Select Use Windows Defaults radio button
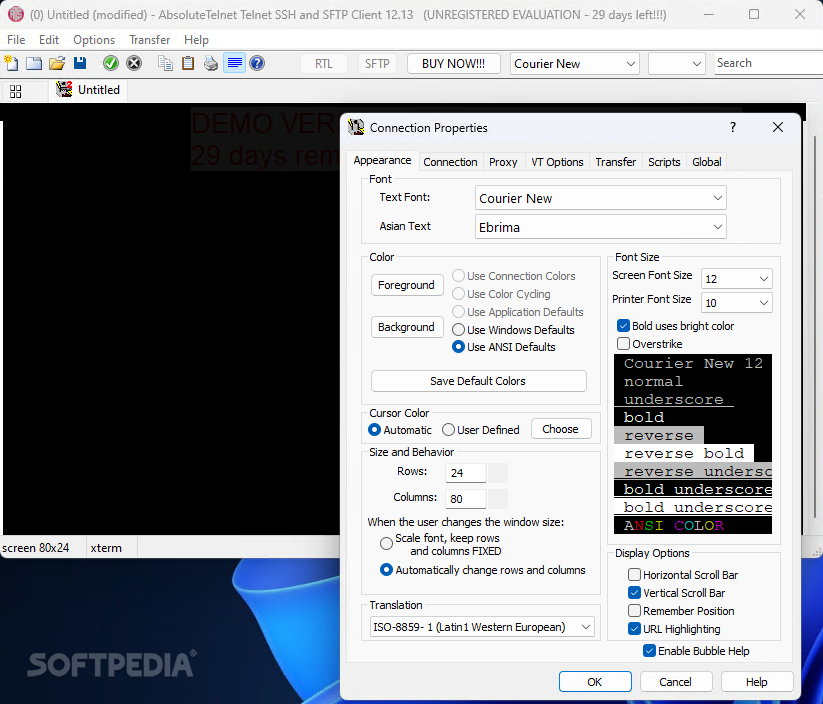Image resolution: width=823 pixels, height=704 pixels. pyautogui.click(x=458, y=330)
